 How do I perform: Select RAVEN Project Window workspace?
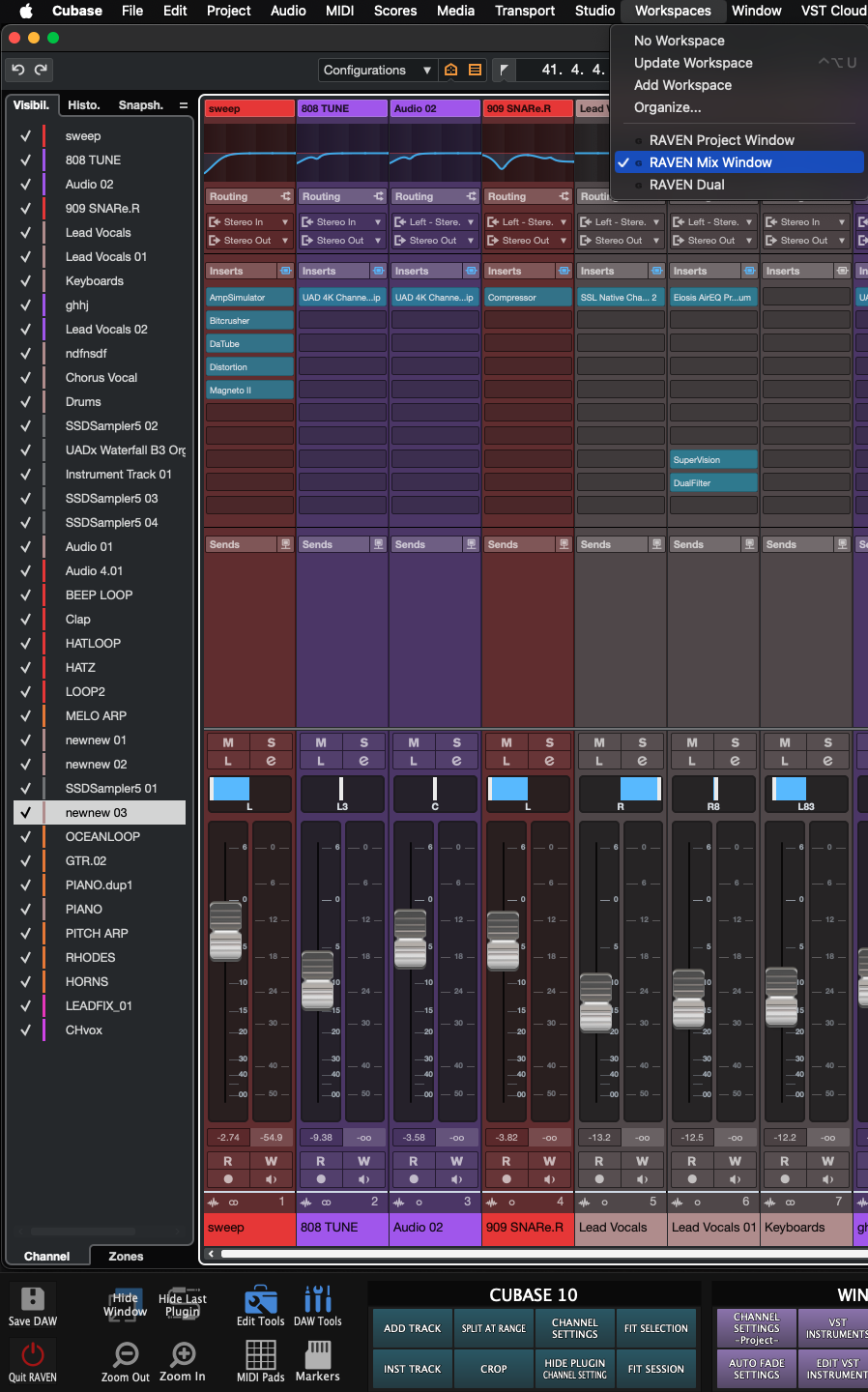(721, 140)
